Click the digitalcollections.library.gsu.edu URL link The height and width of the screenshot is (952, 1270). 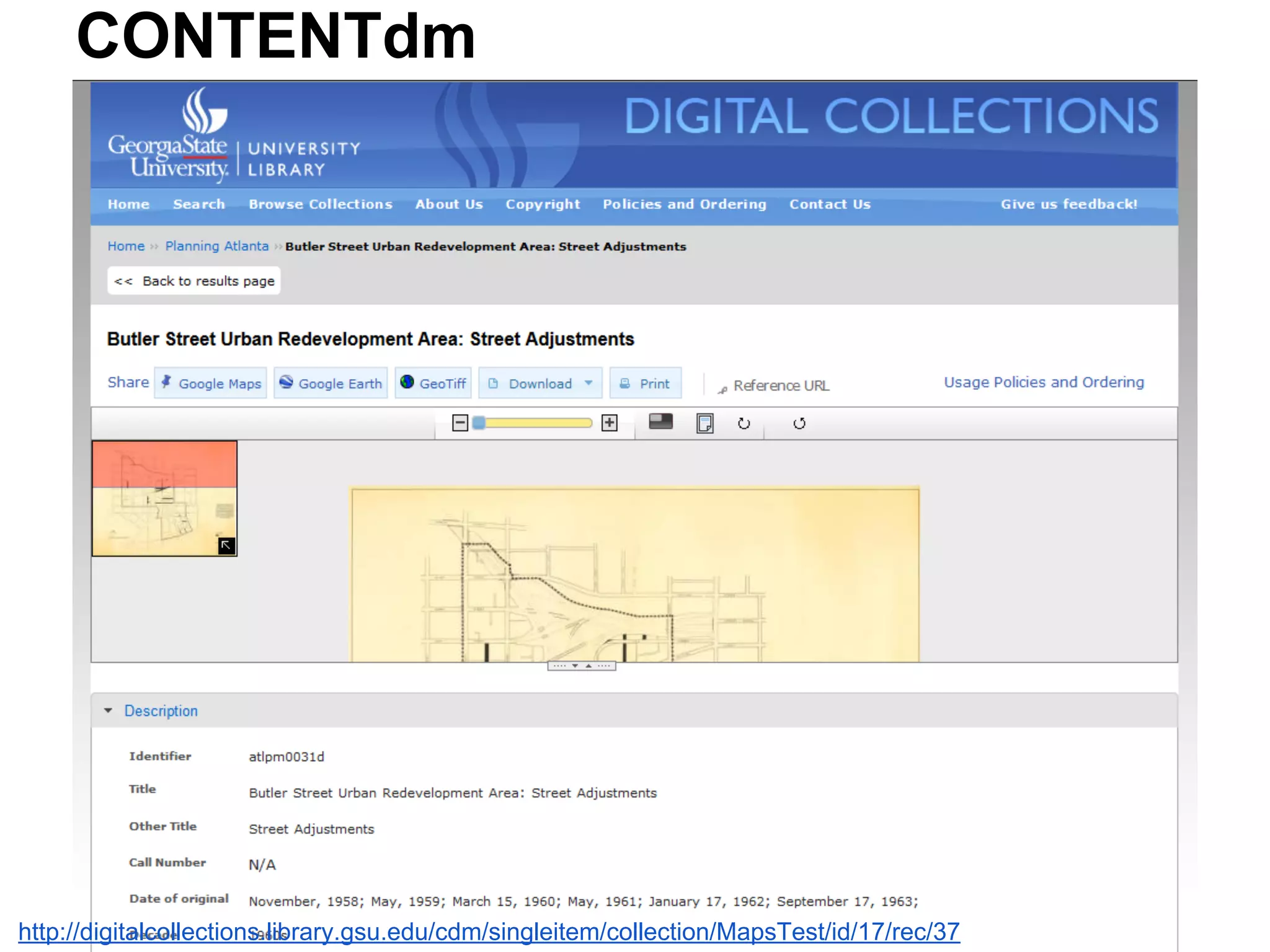click(x=489, y=932)
